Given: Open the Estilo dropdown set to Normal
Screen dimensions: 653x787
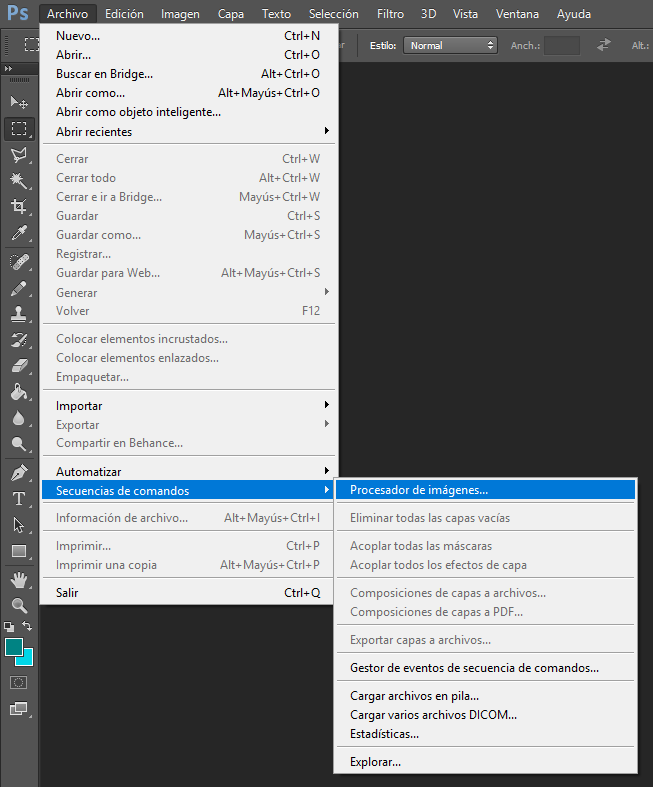Looking at the screenshot, I should point(449,45).
